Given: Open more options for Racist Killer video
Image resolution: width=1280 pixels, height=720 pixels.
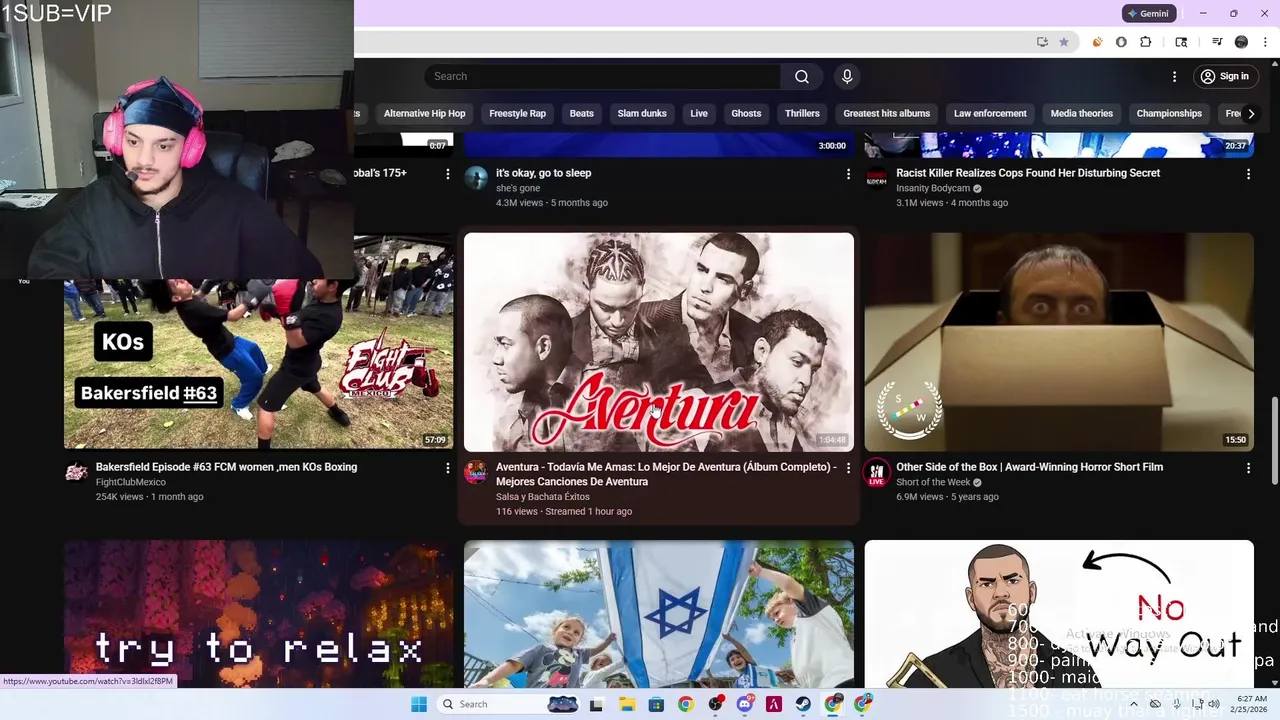Looking at the screenshot, I should coord(1248,174).
